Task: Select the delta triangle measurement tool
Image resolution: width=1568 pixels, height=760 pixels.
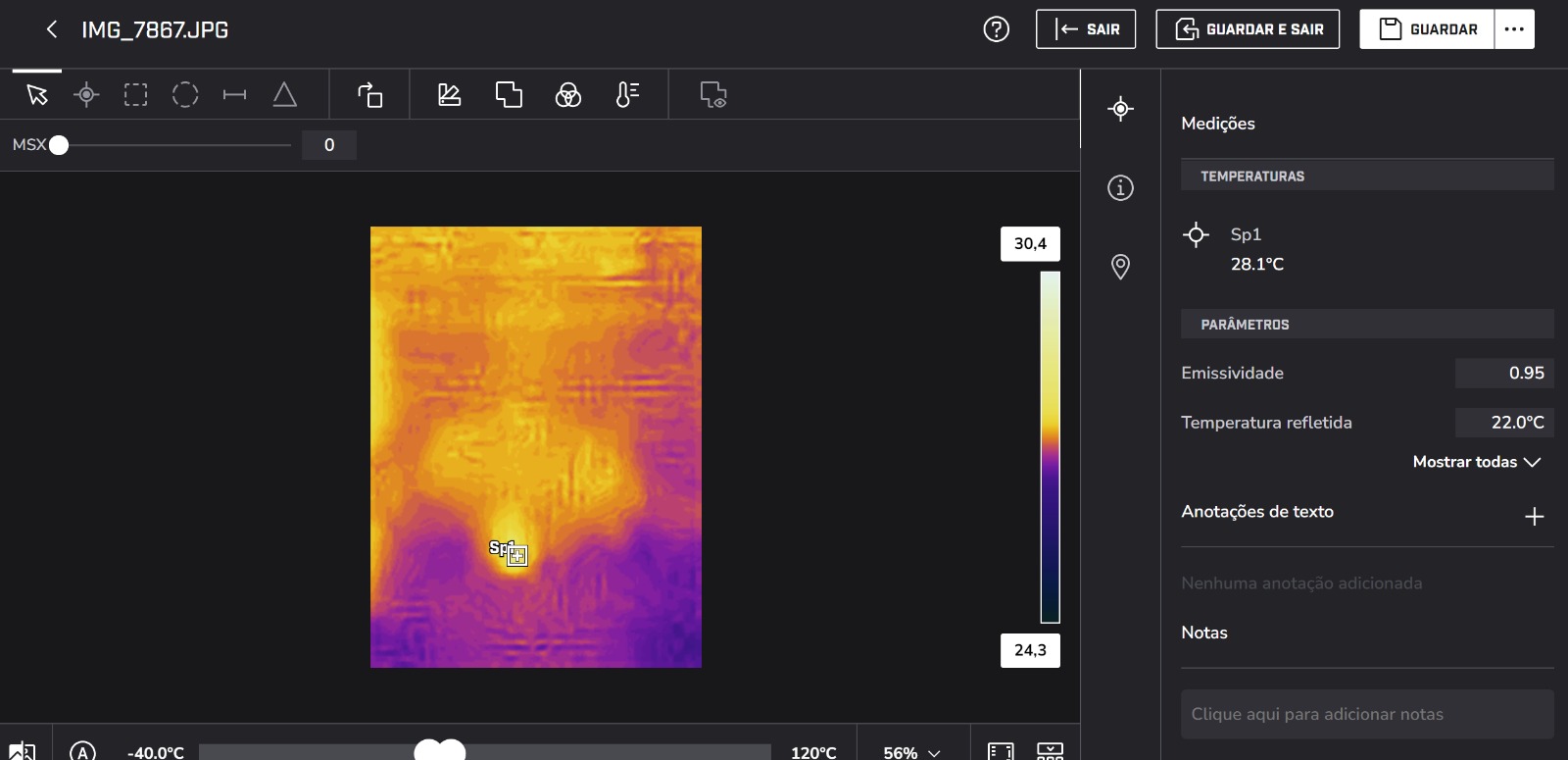Action: click(284, 95)
